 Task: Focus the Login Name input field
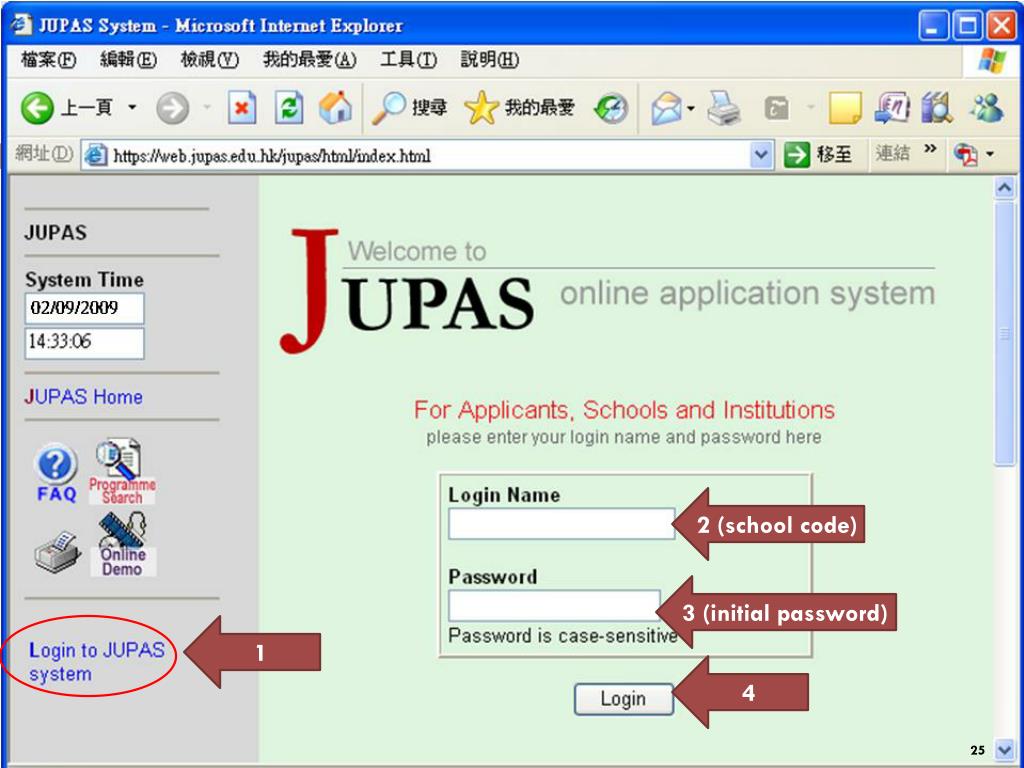click(x=562, y=524)
